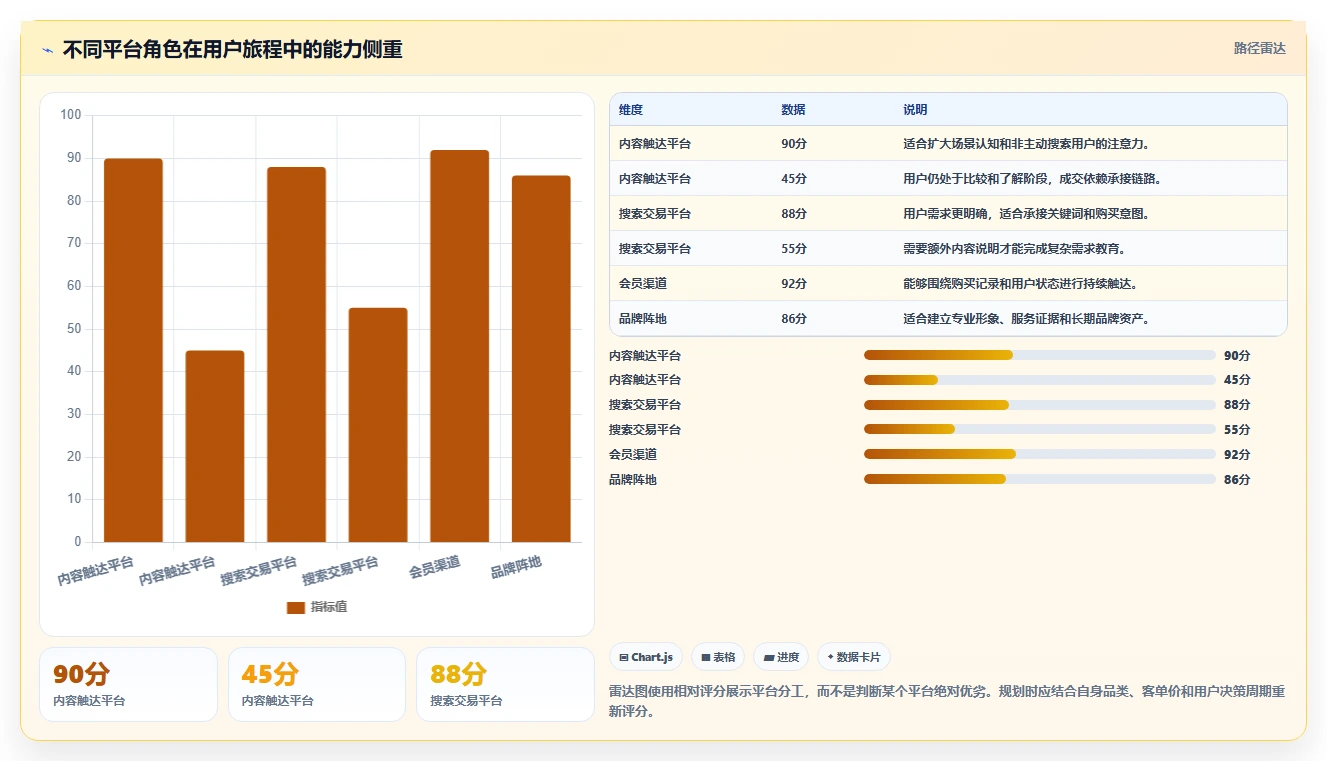Click the 100 tick on the chart y-axis

[x=71, y=115]
